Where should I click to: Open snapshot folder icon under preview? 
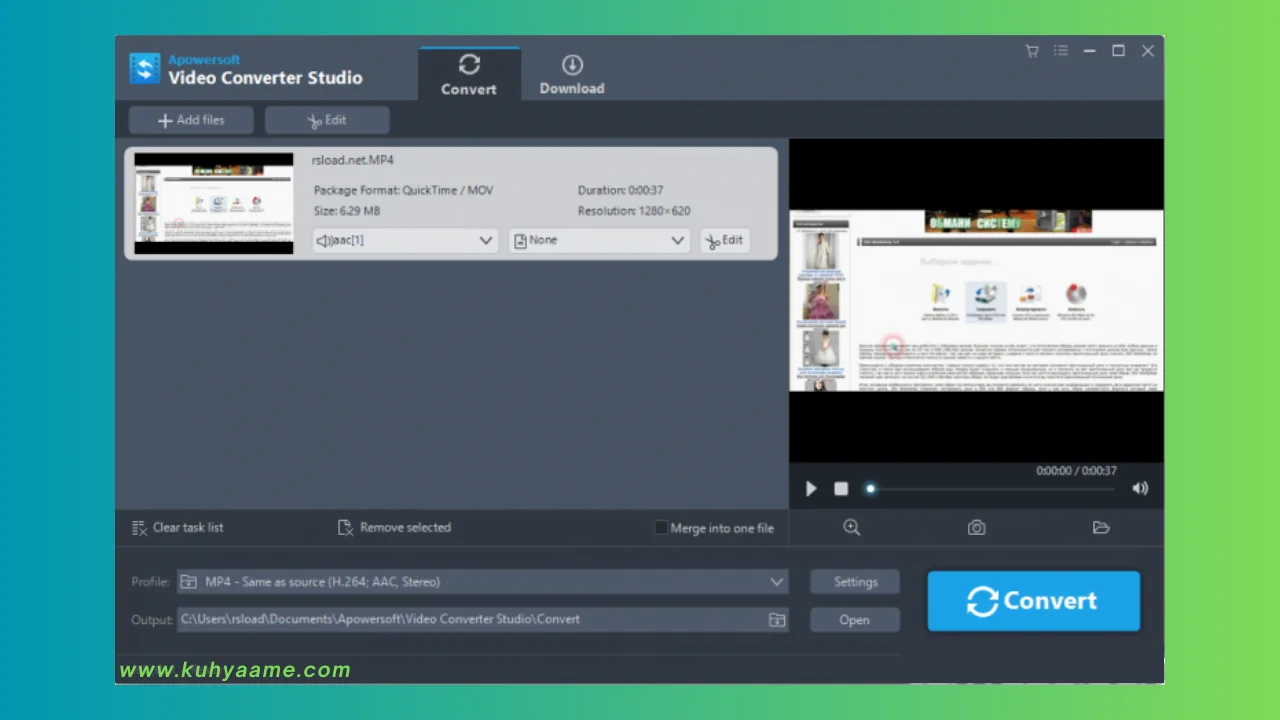1101,527
